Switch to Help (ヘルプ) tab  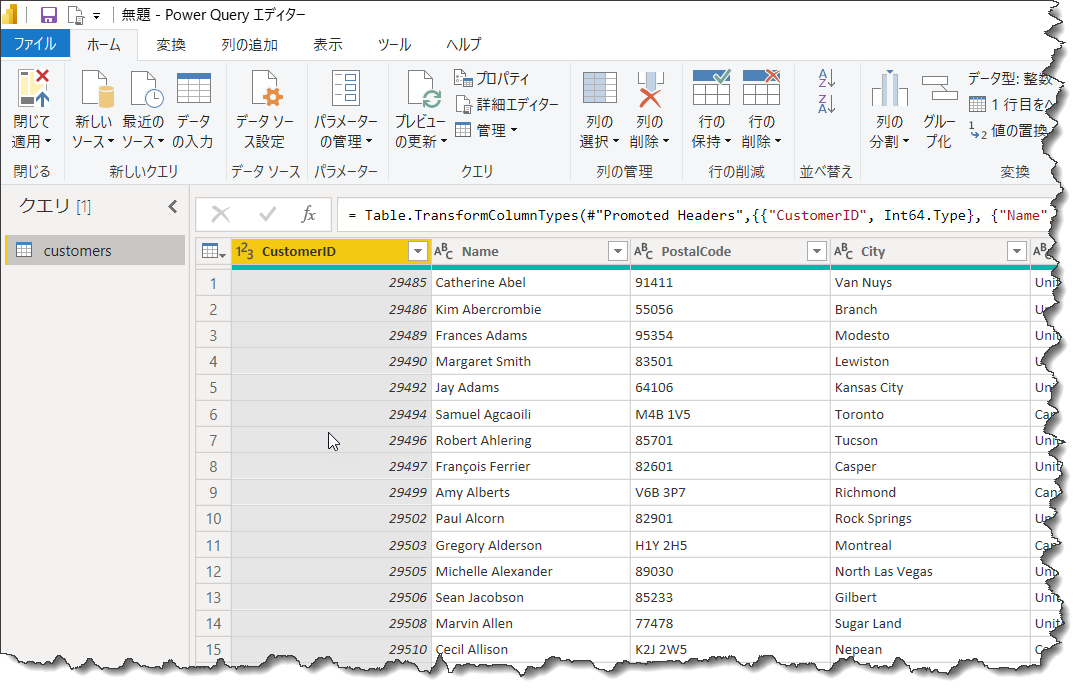(x=464, y=45)
